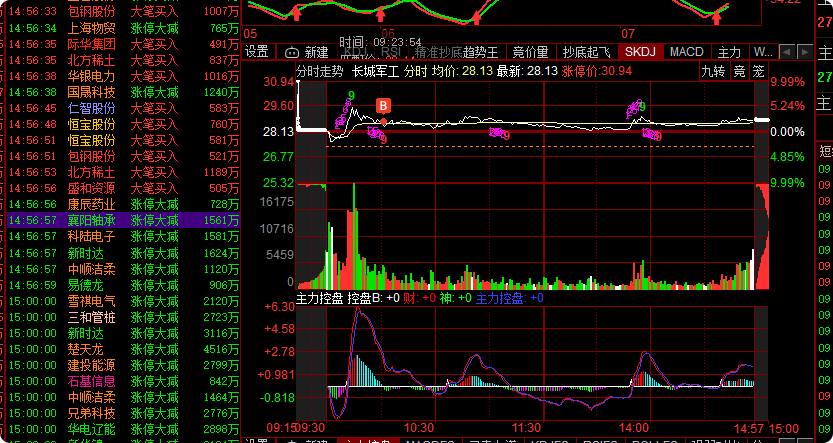Switch to the MACD indicator tab

pyautogui.click(x=687, y=52)
